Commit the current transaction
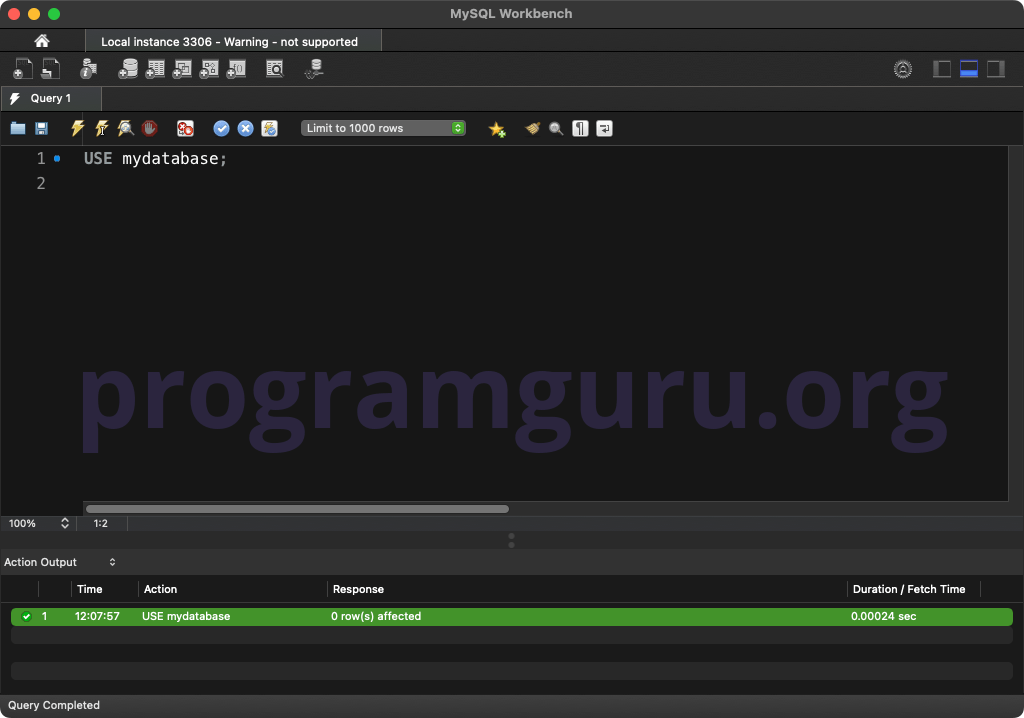The height and width of the screenshot is (718, 1024). 221,128
